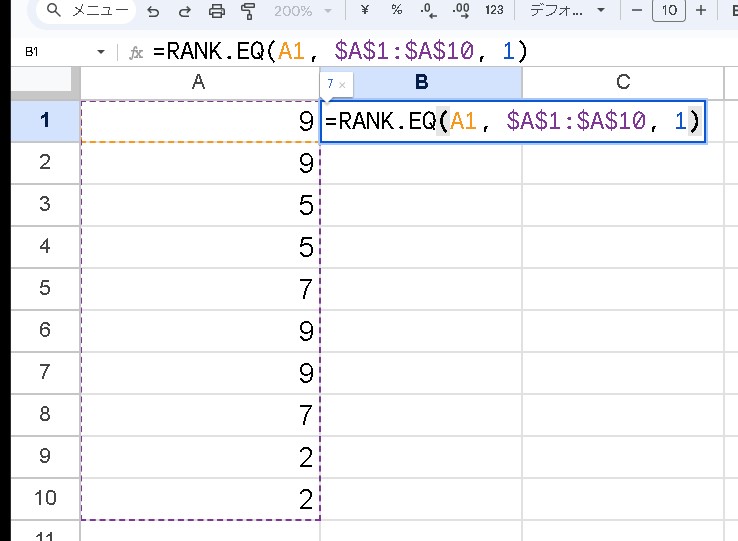The height and width of the screenshot is (541, 738).
Task: Open the font family dropdown
Action: pyautogui.click(x=567, y=10)
